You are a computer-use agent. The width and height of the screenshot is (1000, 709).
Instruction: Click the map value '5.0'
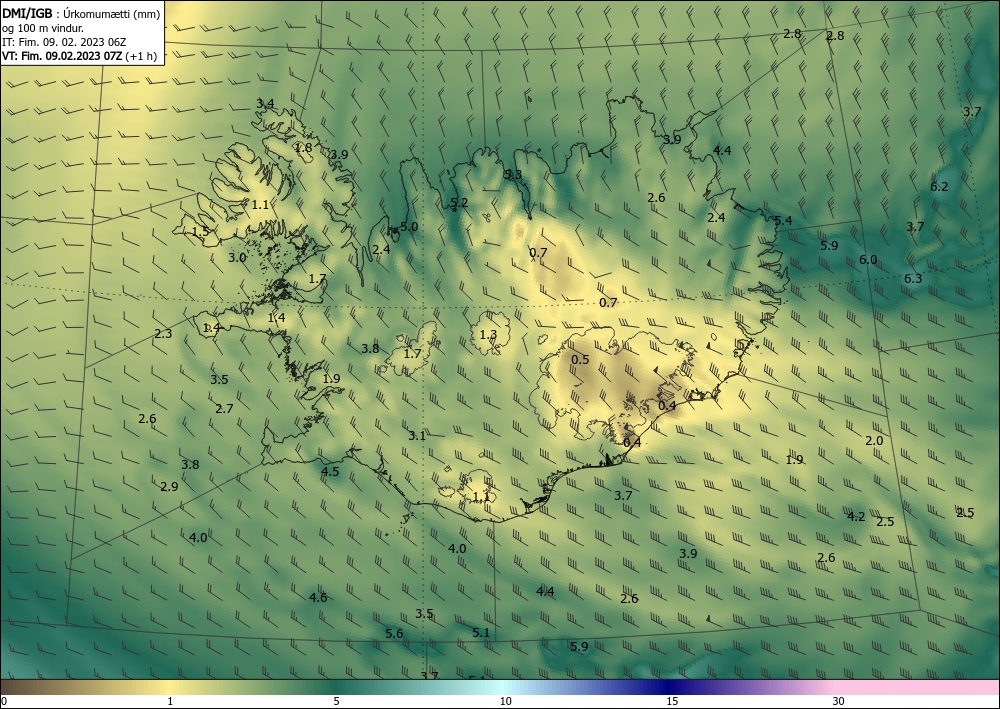pos(409,226)
